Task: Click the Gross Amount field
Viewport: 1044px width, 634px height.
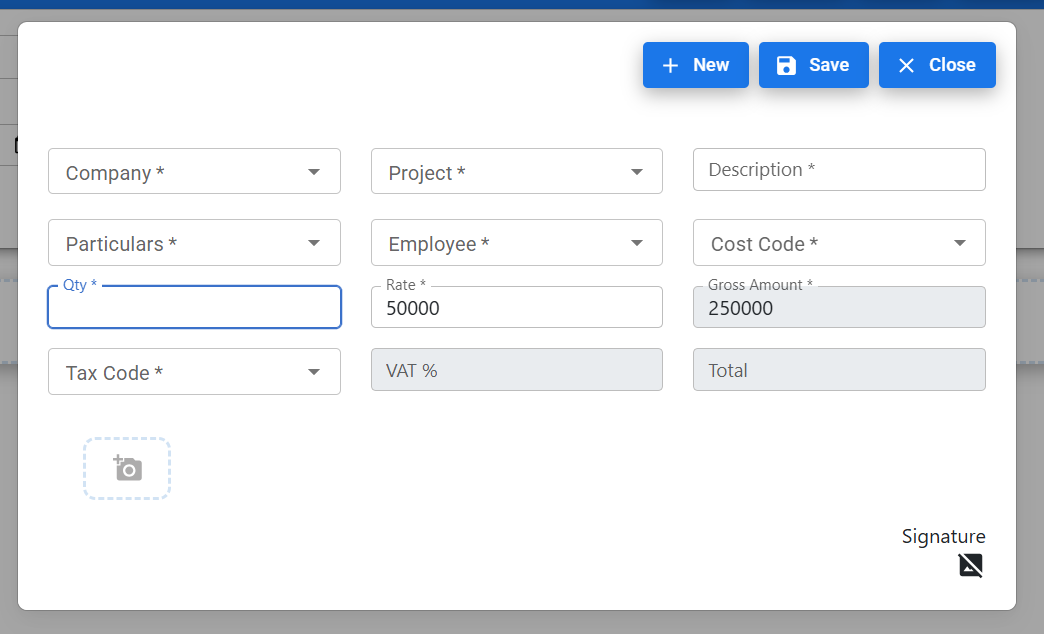Action: (839, 308)
